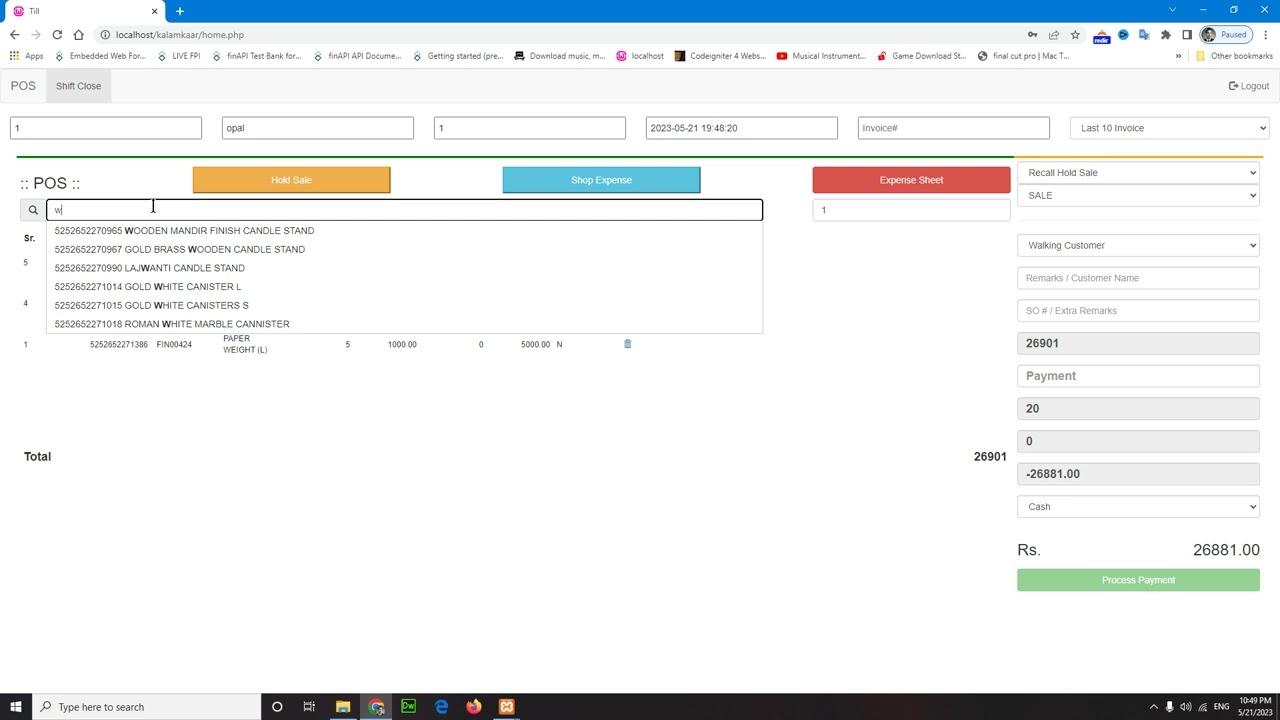This screenshot has height=720, width=1280.
Task: Open the Other bookmarks folder
Action: click(1234, 56)
